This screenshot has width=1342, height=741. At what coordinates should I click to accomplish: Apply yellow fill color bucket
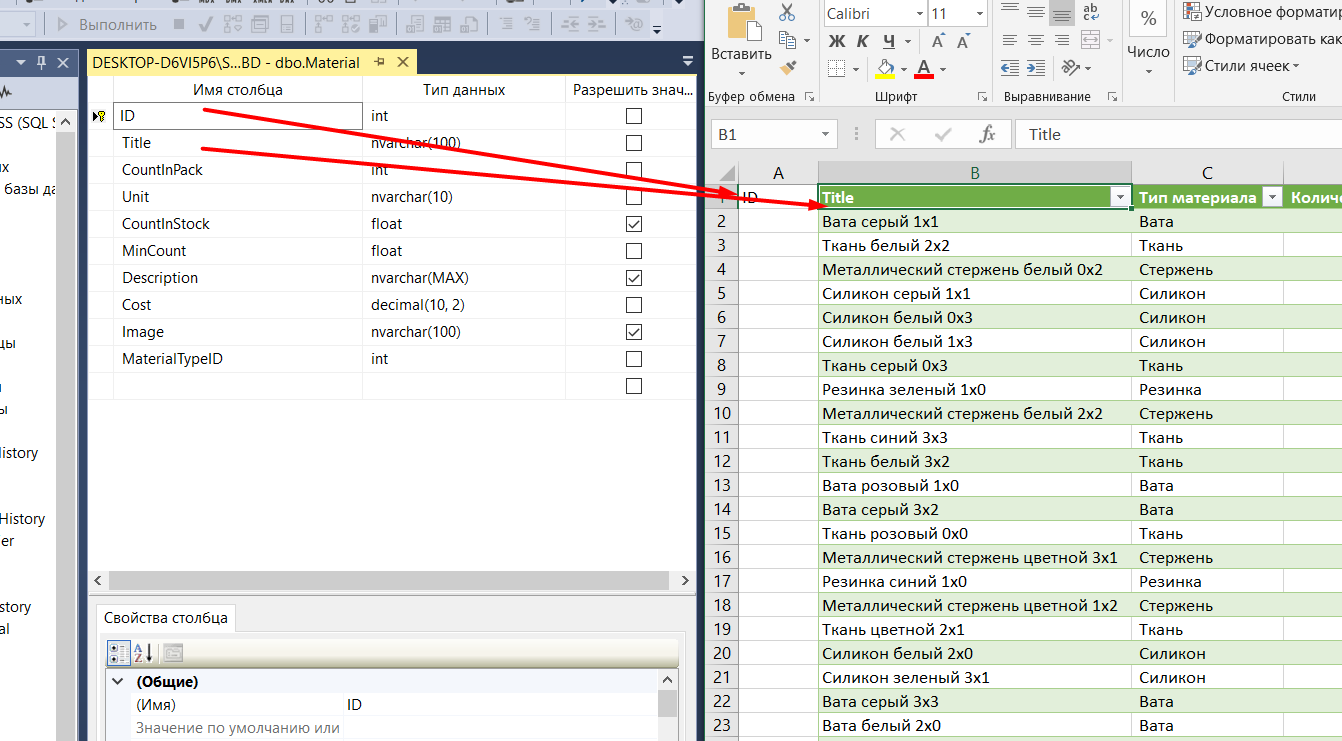(885, 68)
